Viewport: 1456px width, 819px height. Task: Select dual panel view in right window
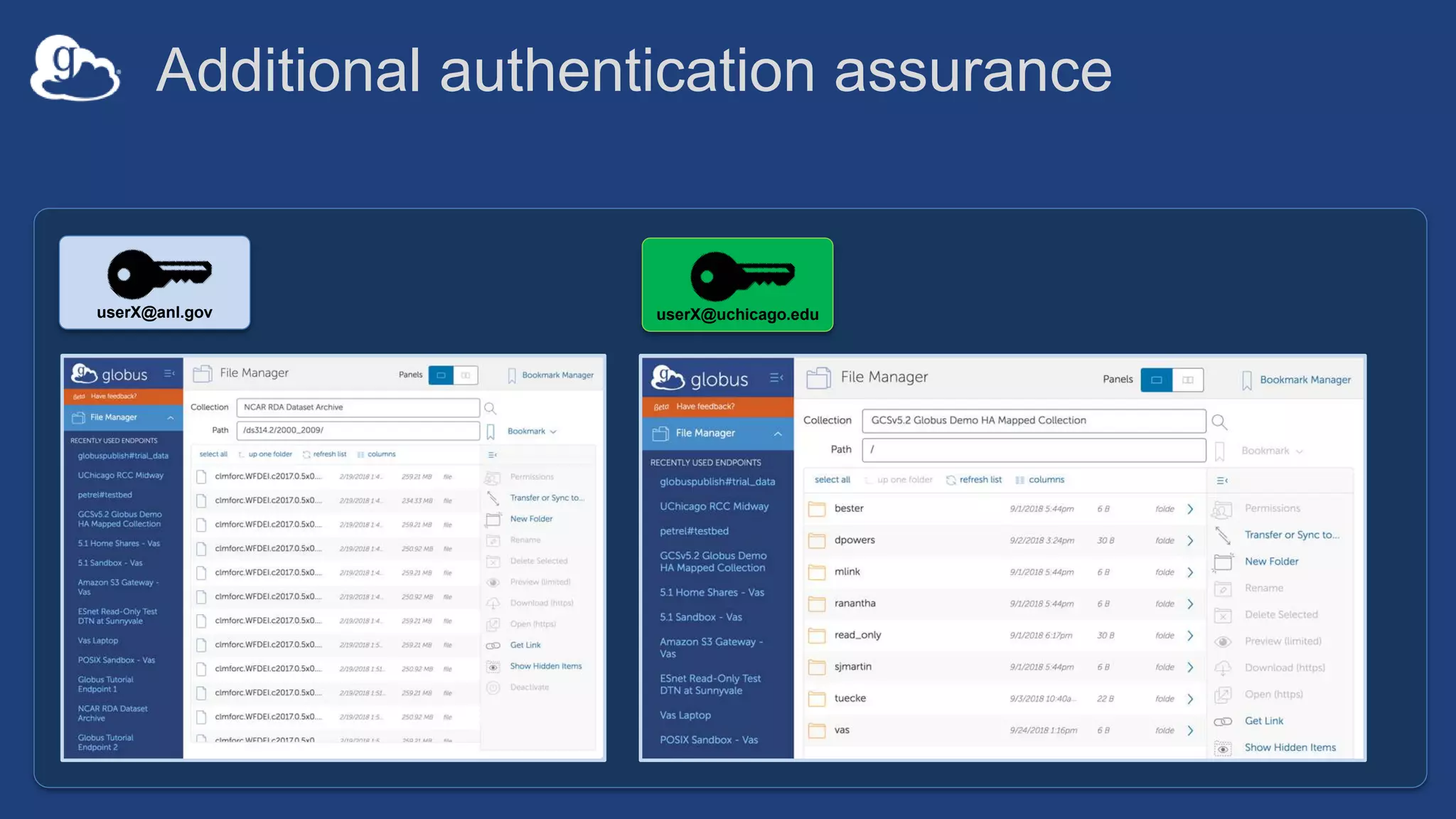point(1187,380)
